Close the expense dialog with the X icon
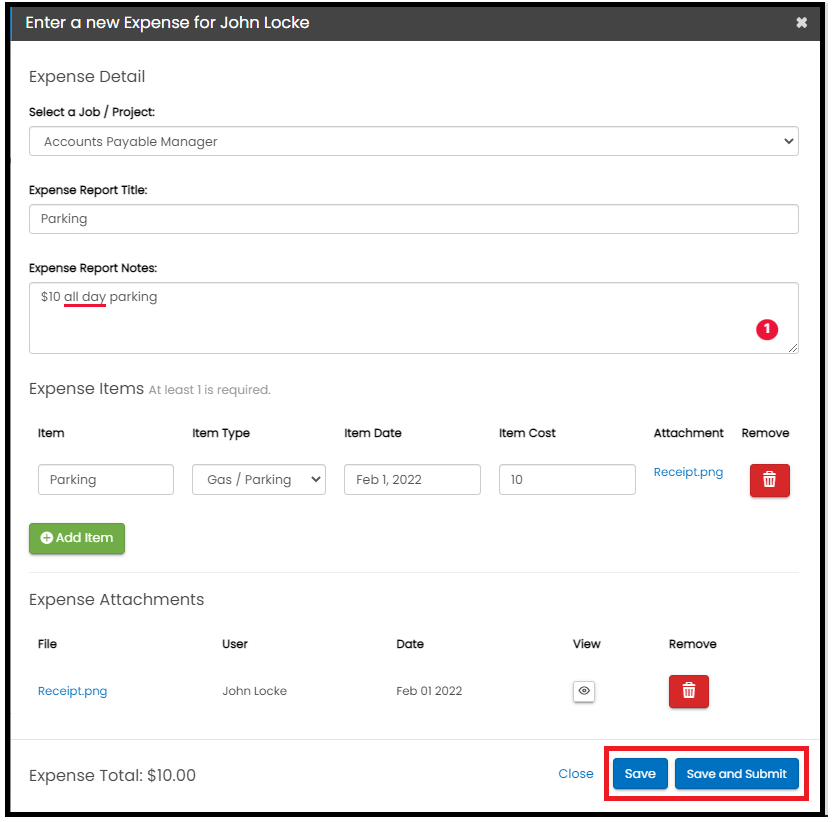832x822 pixels. pos(801,22)
